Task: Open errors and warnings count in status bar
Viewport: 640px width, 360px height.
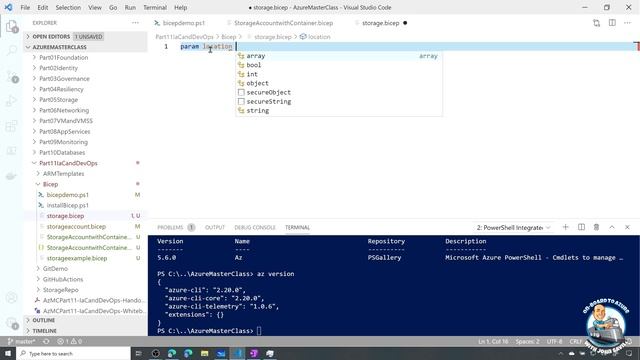Action: click(x=69, y=341)
